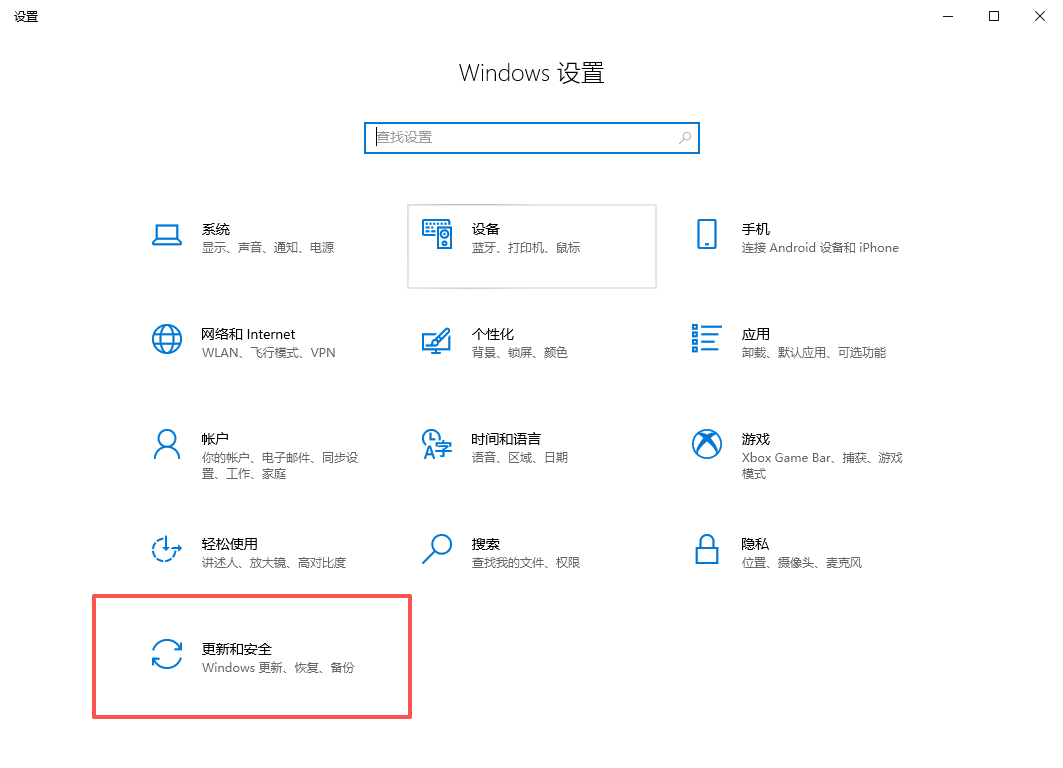1063x768 pixels.
Task: Focus the 查找设置 search field
Action: point(532,138)
